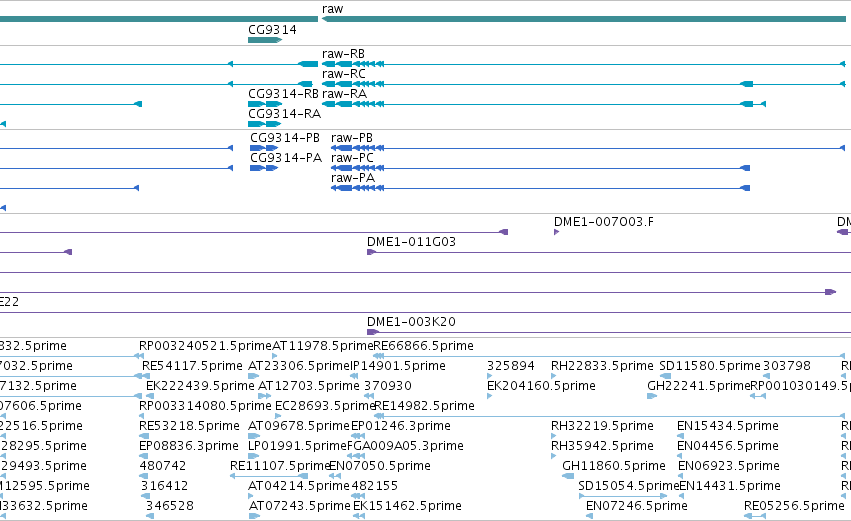The image size is (851, 521).
Task: Select the EK222439.5prime EST label
Action: point(200,386)
